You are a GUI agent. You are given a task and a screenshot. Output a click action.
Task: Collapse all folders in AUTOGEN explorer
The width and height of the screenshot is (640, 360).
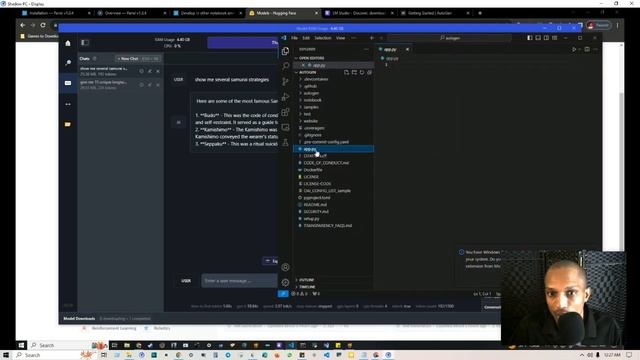369,72
